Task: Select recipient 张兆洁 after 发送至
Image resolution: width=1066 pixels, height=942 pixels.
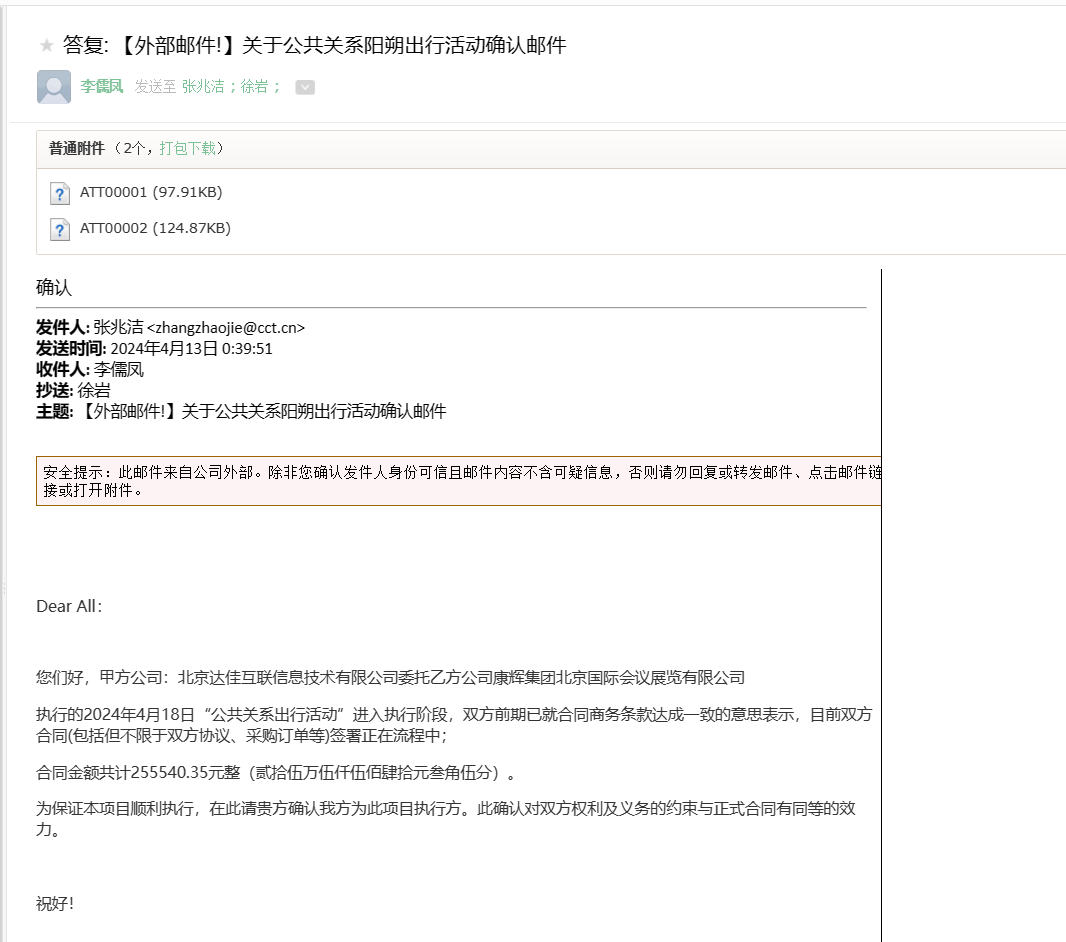Action: pyautogui.click(x=203, y=87)
